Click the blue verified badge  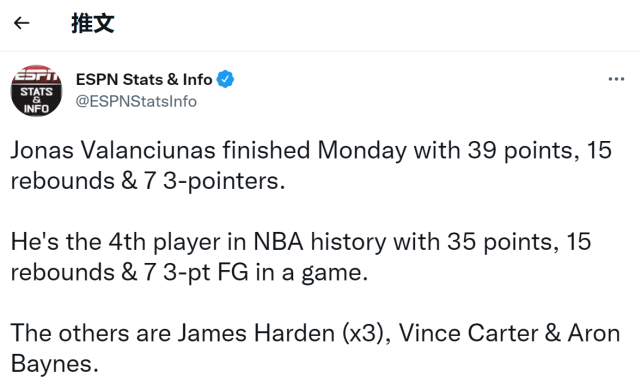click(x=225, y=79)
